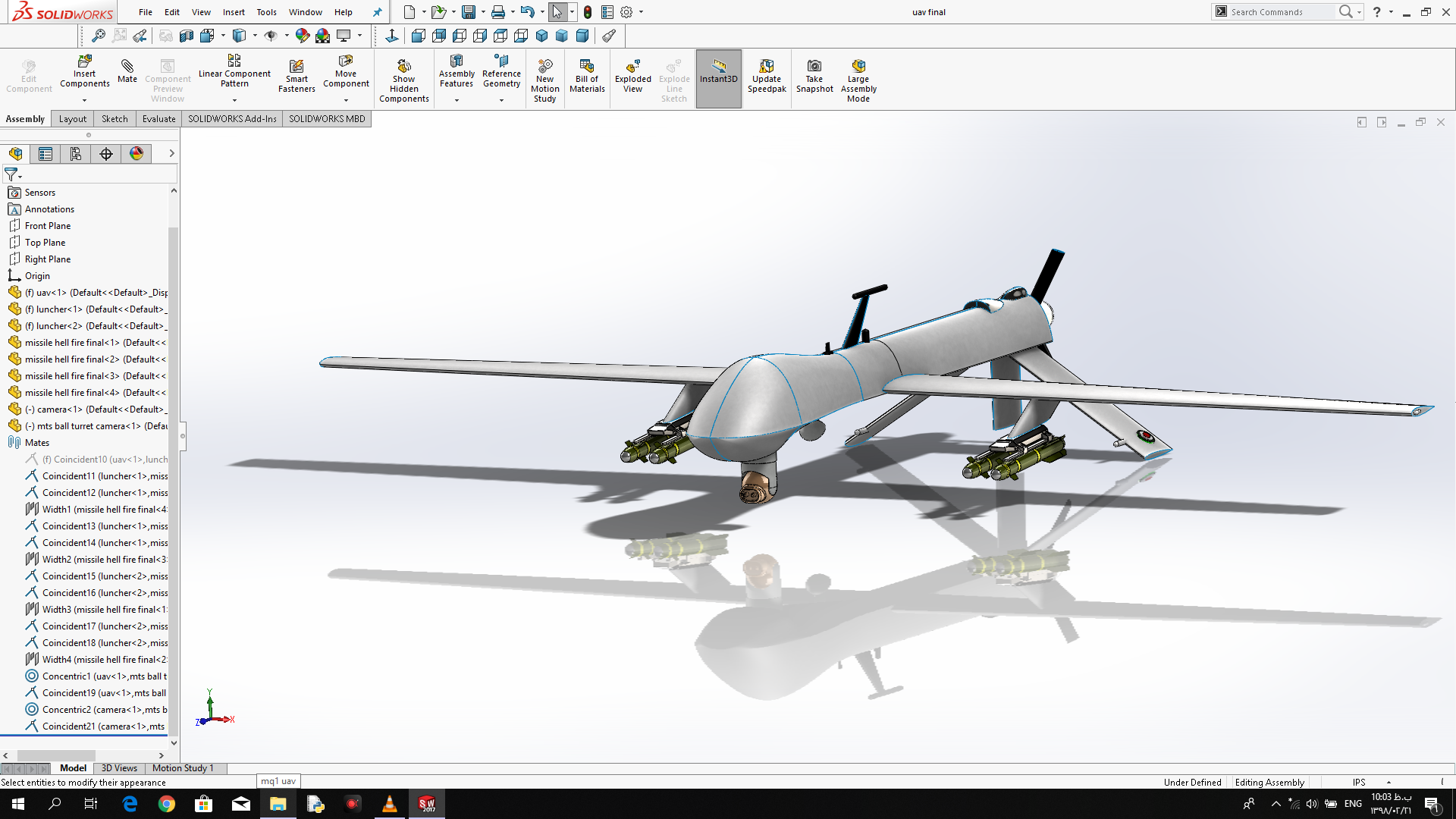Open the ConfigurationManager tab icon
The height and width of the screenshot is (819, 1456).
[76, 154]
